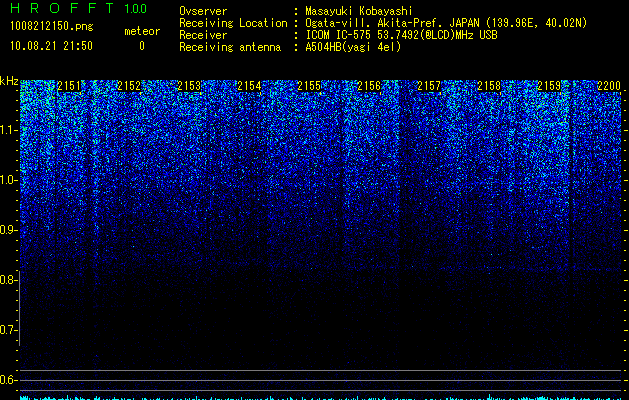Select the filename 1008212150.png
This screenshot has height=400, width=629.
[52, 27]
